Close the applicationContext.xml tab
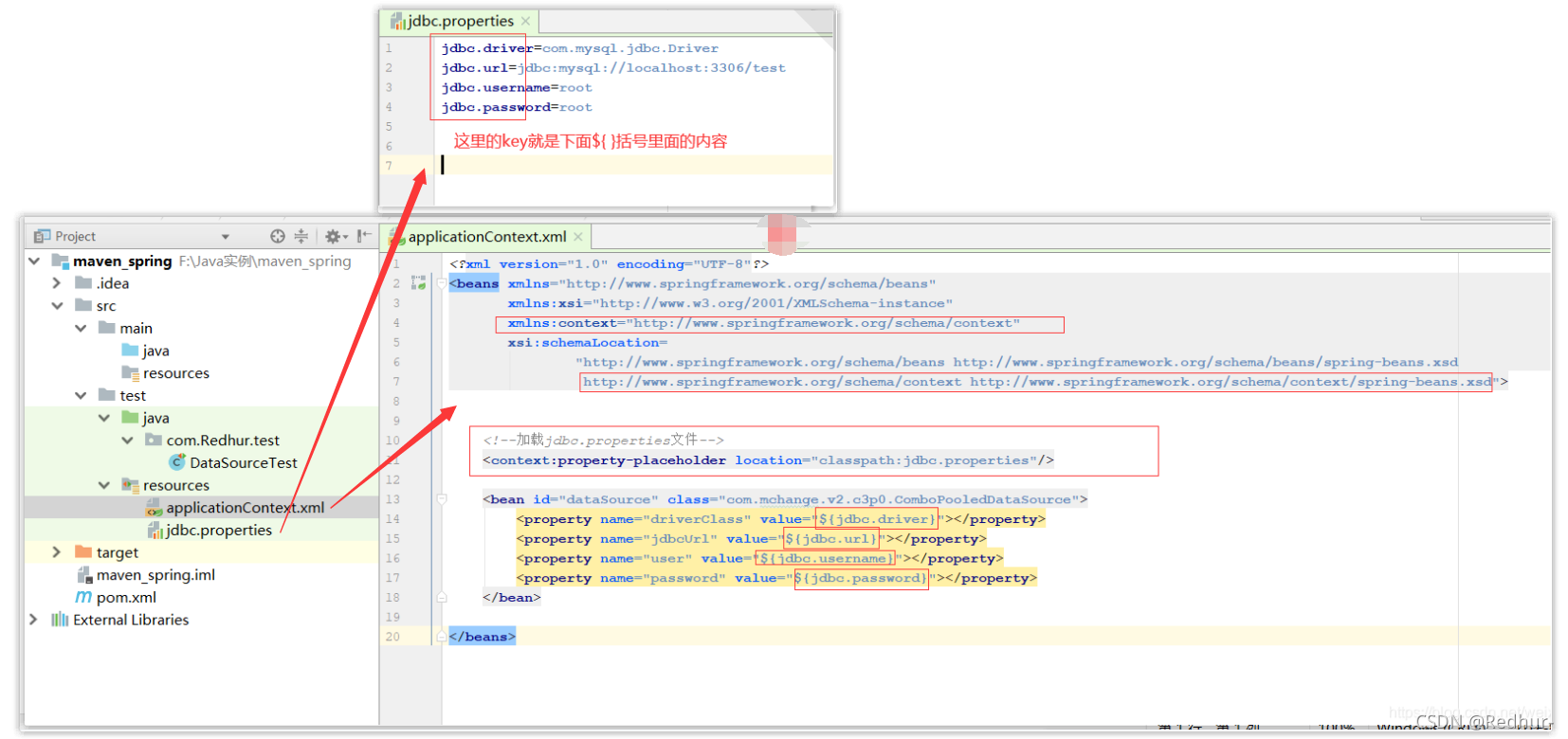1568x739 pixels. point(578,237)
